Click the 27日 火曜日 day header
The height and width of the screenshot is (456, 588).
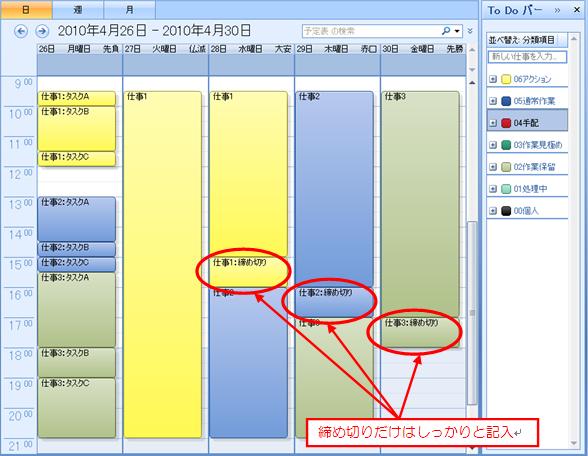165,49
